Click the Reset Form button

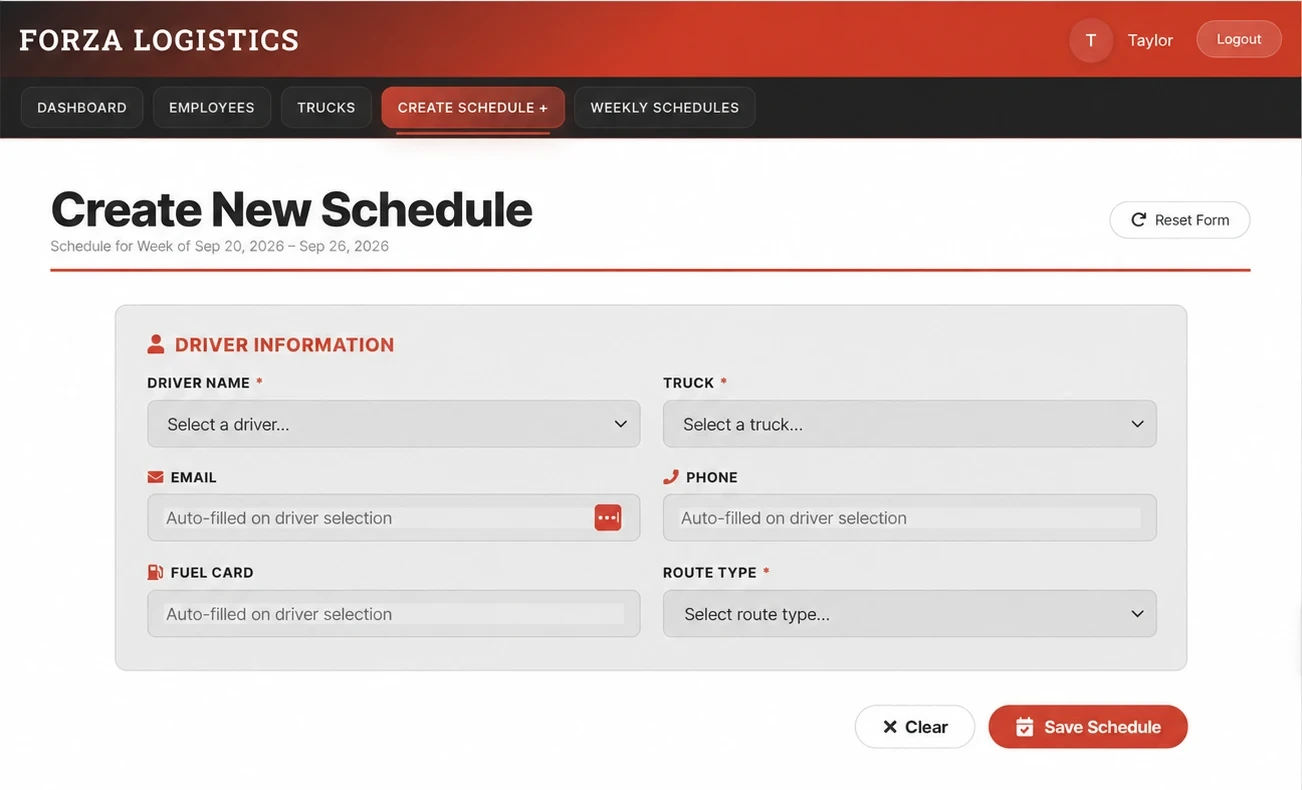tap(1180, 220)
